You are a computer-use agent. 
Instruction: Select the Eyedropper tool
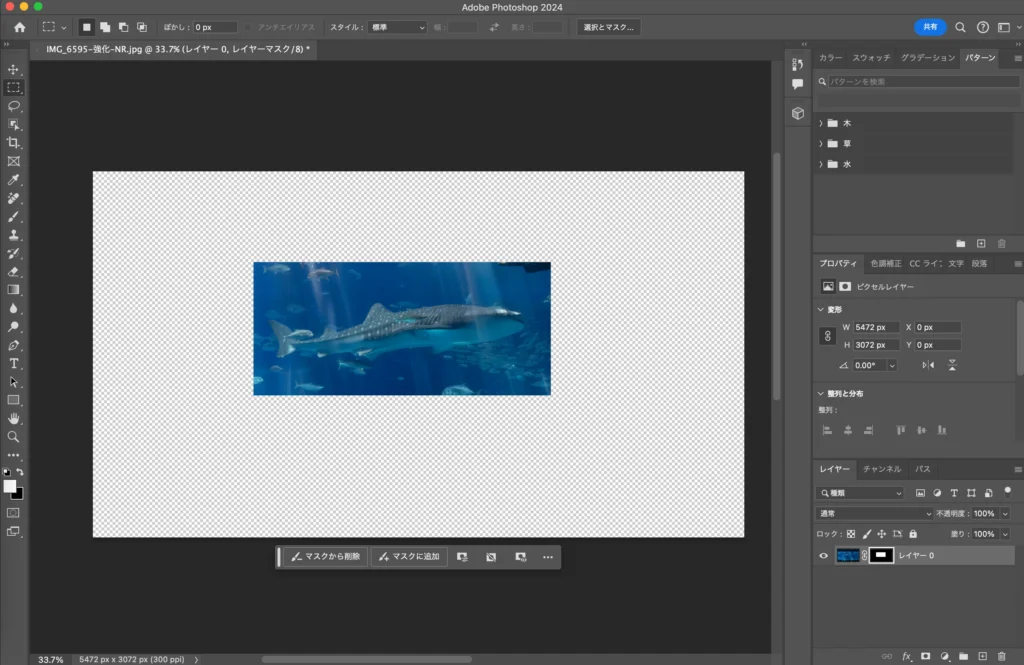point(14,180)
